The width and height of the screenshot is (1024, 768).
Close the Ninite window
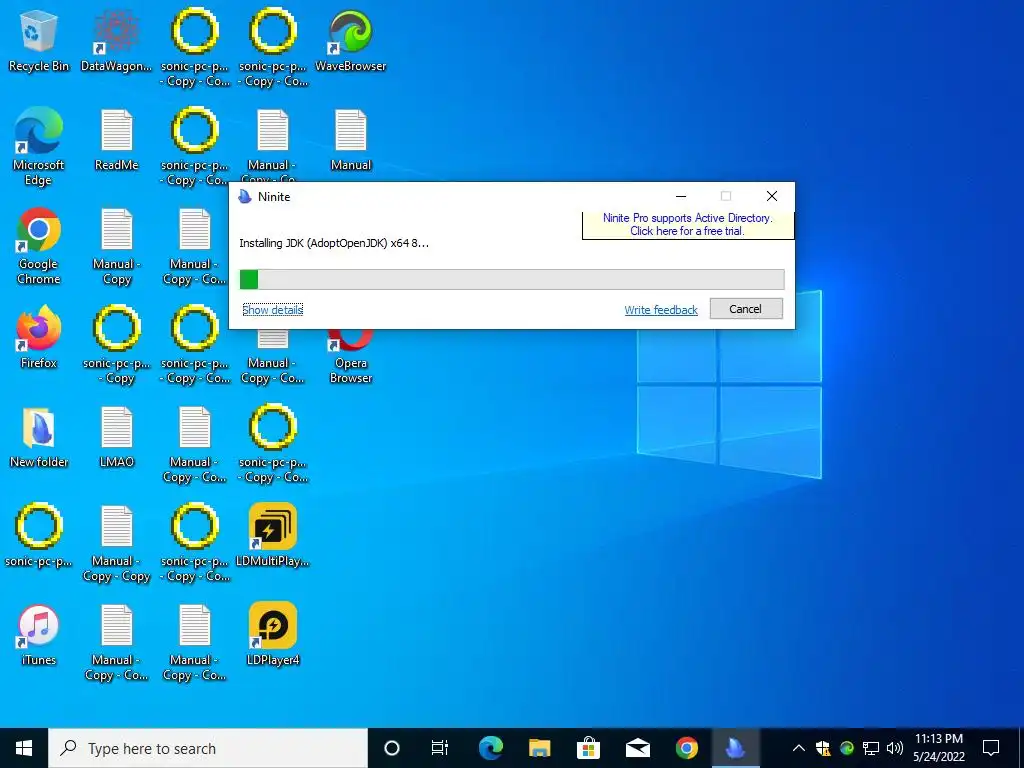[x=771, y=196]
